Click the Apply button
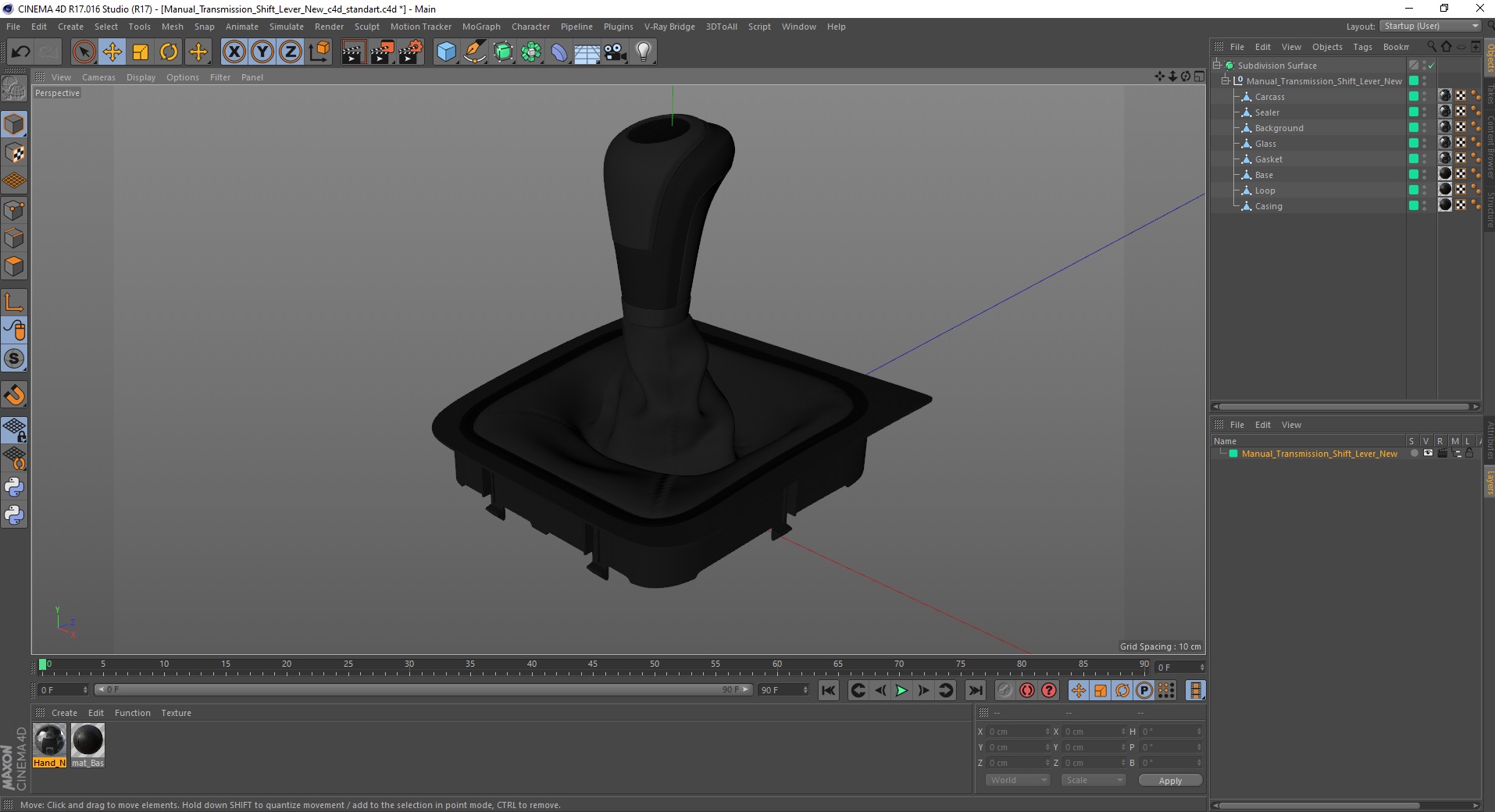Viewport: 1495px width, 812px height. coord(1170,781)
